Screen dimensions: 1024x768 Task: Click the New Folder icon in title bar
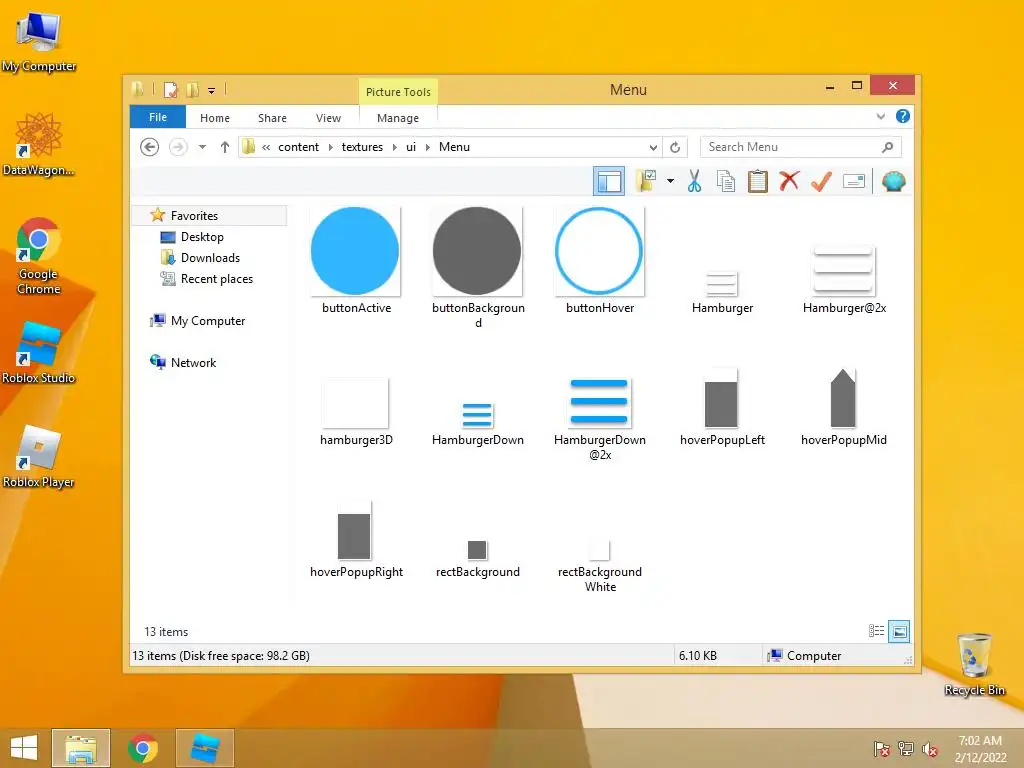click(x=193, y=89)
